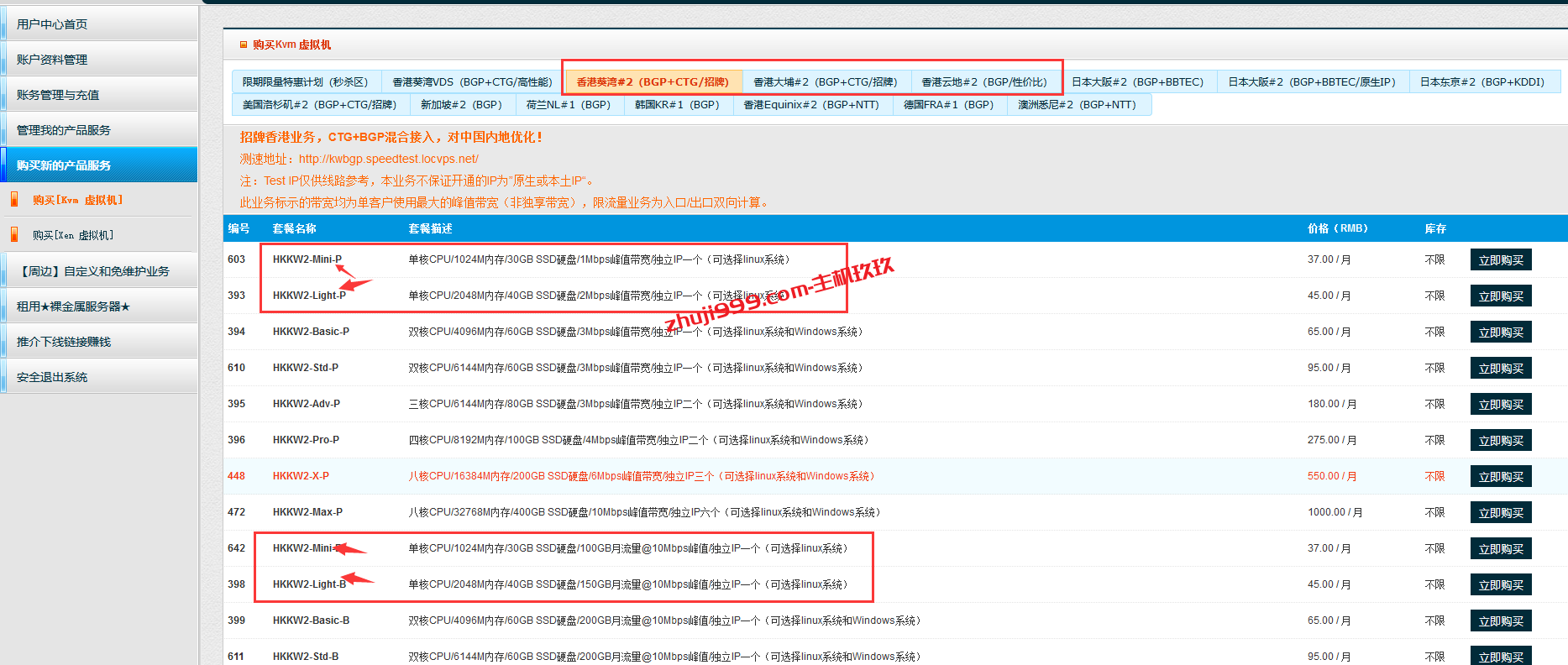Screen dimensions: 1568x665
Task: Click plan number 603
Action: [236, 259]
